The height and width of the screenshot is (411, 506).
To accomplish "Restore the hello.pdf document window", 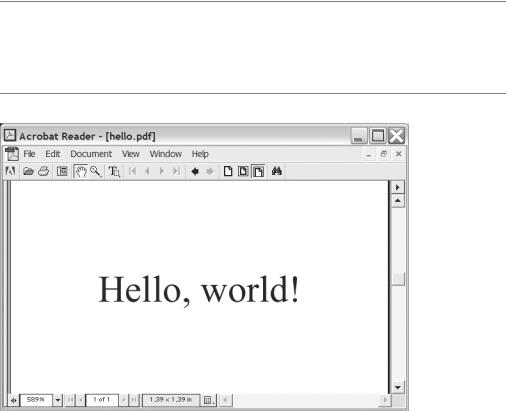I will pyautogui.click(x=383, y=154).
